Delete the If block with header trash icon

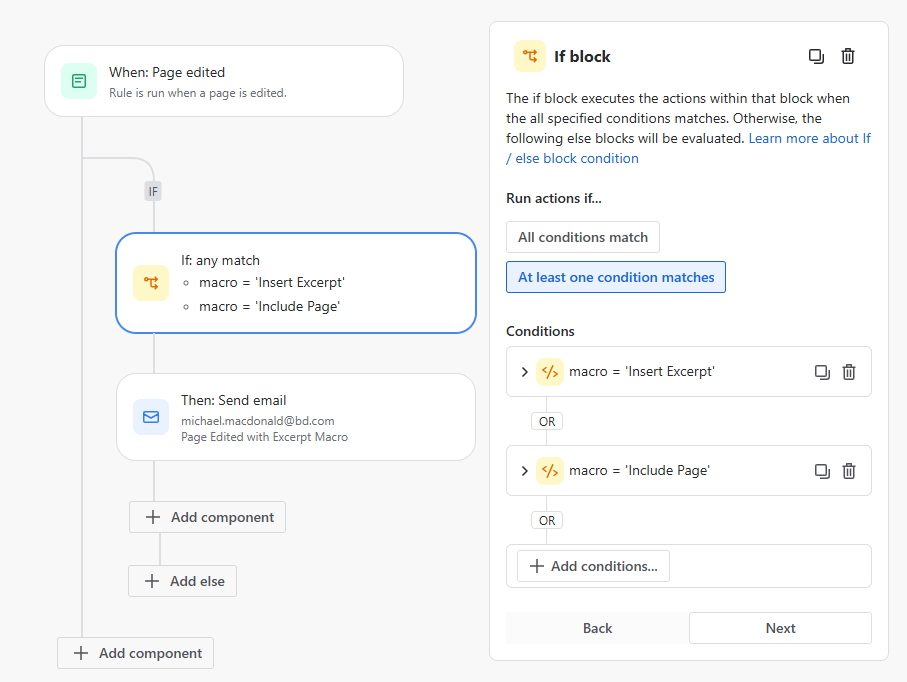848,56
